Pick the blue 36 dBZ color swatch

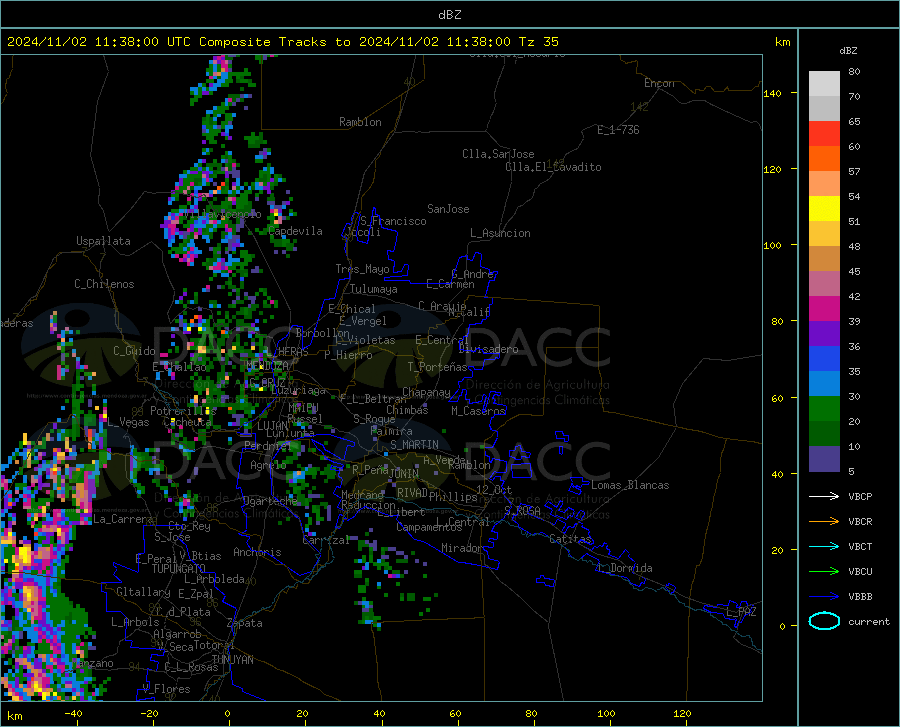click(x=824, y=359)
